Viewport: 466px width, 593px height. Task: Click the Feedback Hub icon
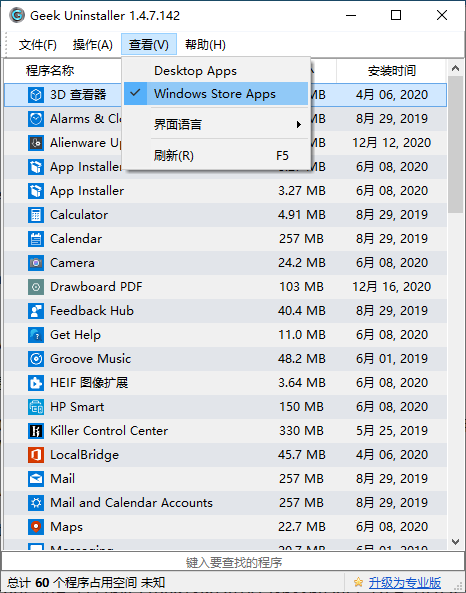[36, 310]
